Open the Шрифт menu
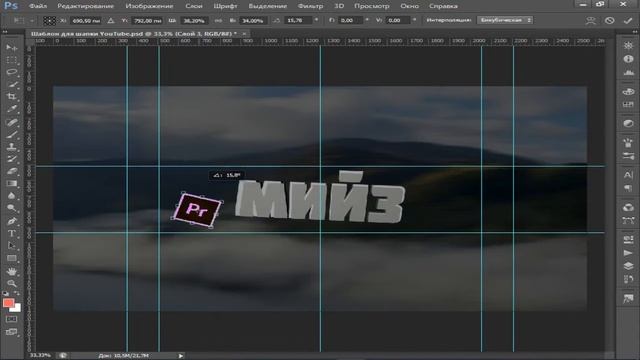The image size is (640, 360). point(225,6)
